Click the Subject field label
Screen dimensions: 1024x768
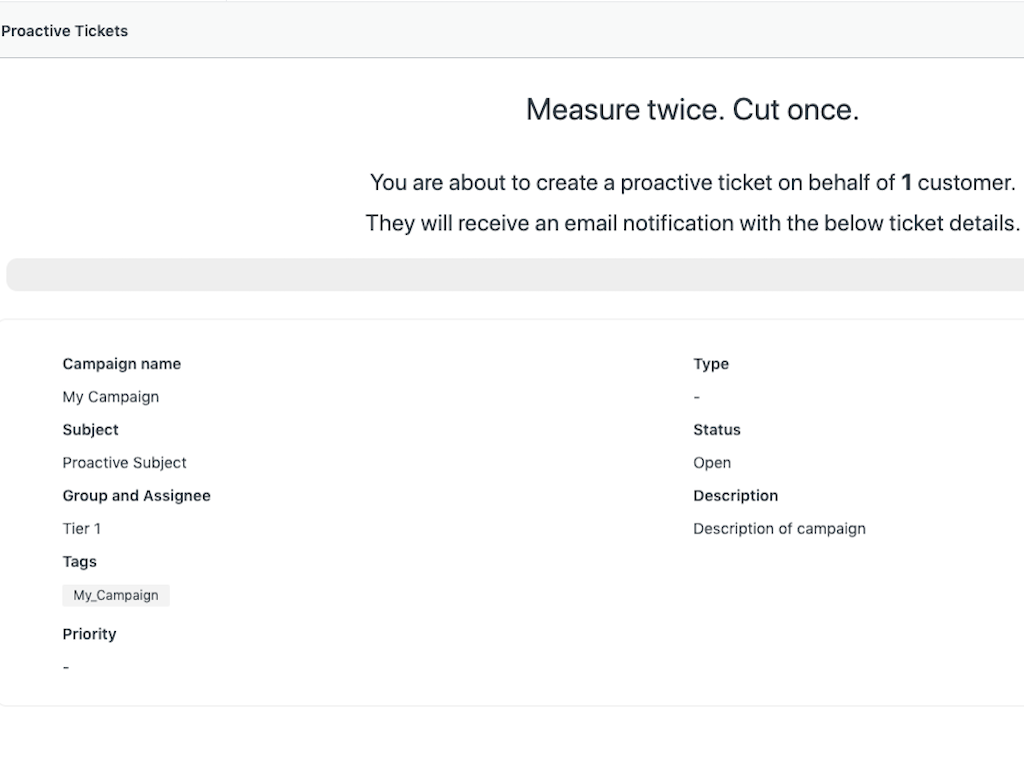91,430
